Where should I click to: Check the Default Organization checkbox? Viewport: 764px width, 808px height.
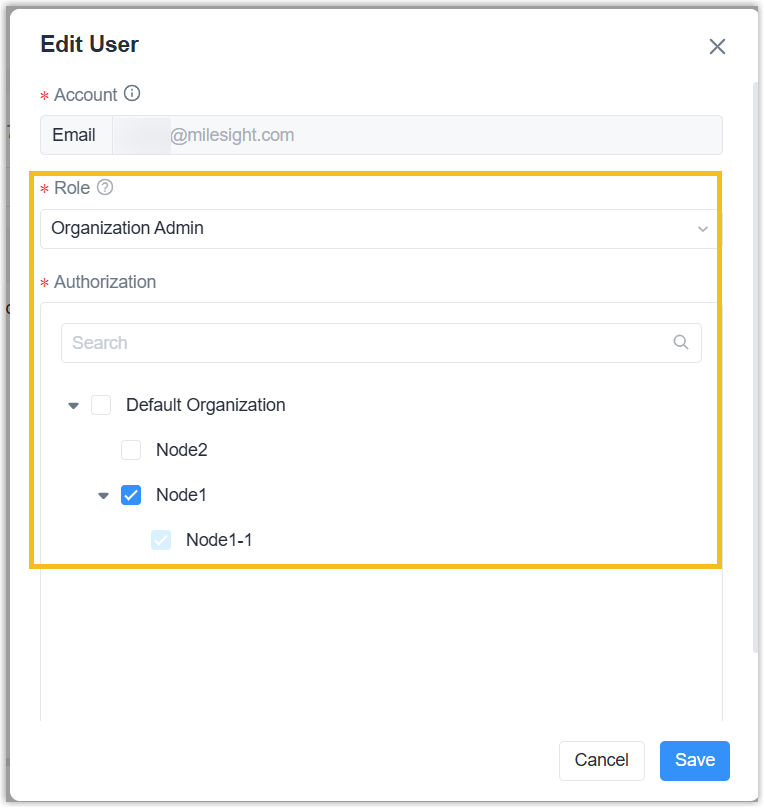pos(101,405)
